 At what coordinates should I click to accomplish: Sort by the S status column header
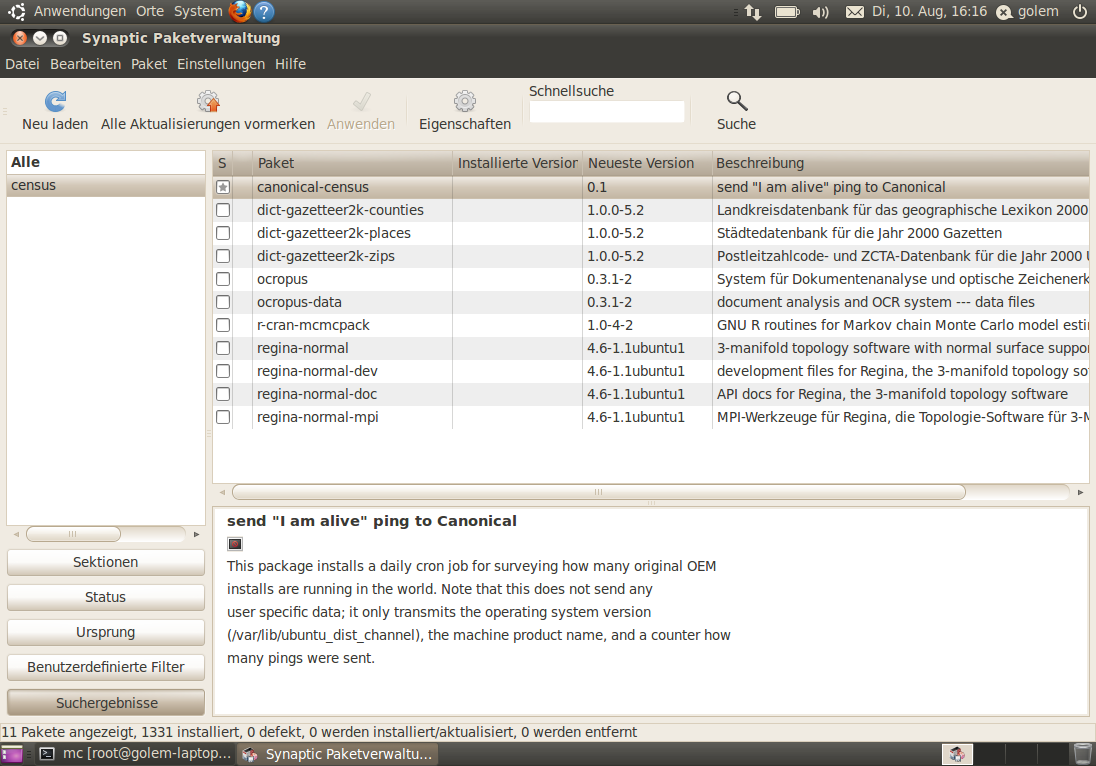pos(222,163)
